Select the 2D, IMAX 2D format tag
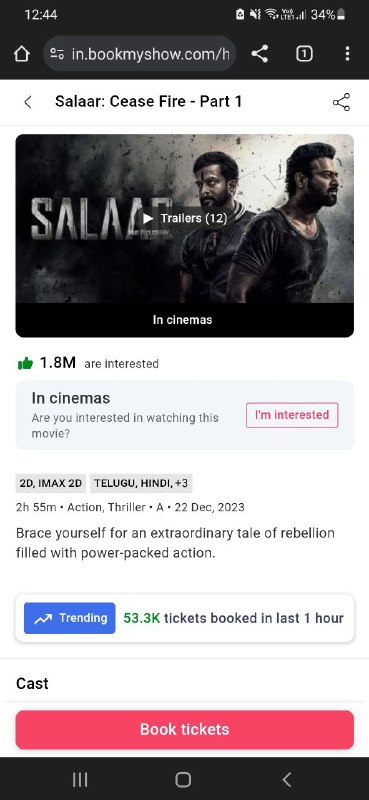The image size is (369, 800). [51, 483]
